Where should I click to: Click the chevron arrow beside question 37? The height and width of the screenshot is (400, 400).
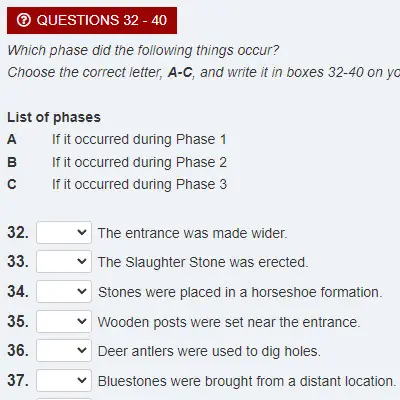[82, 380]
